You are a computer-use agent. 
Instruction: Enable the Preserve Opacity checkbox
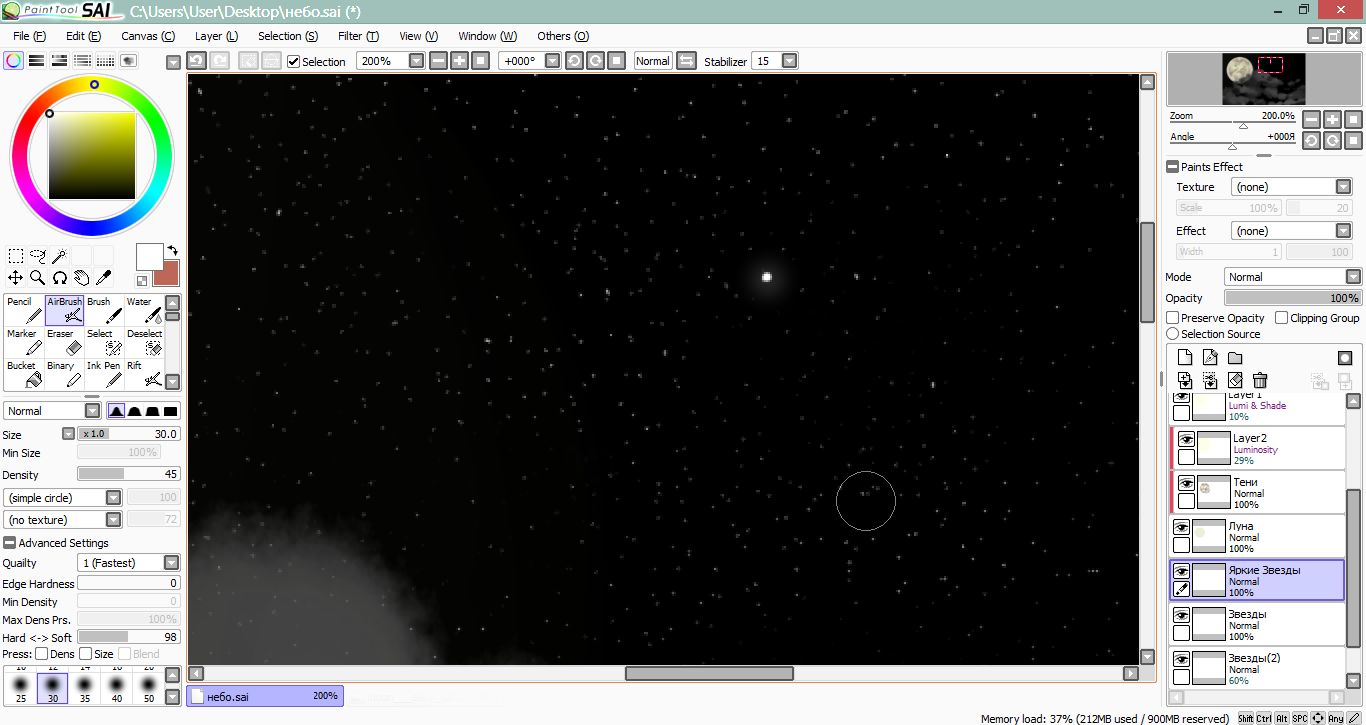1173,318
